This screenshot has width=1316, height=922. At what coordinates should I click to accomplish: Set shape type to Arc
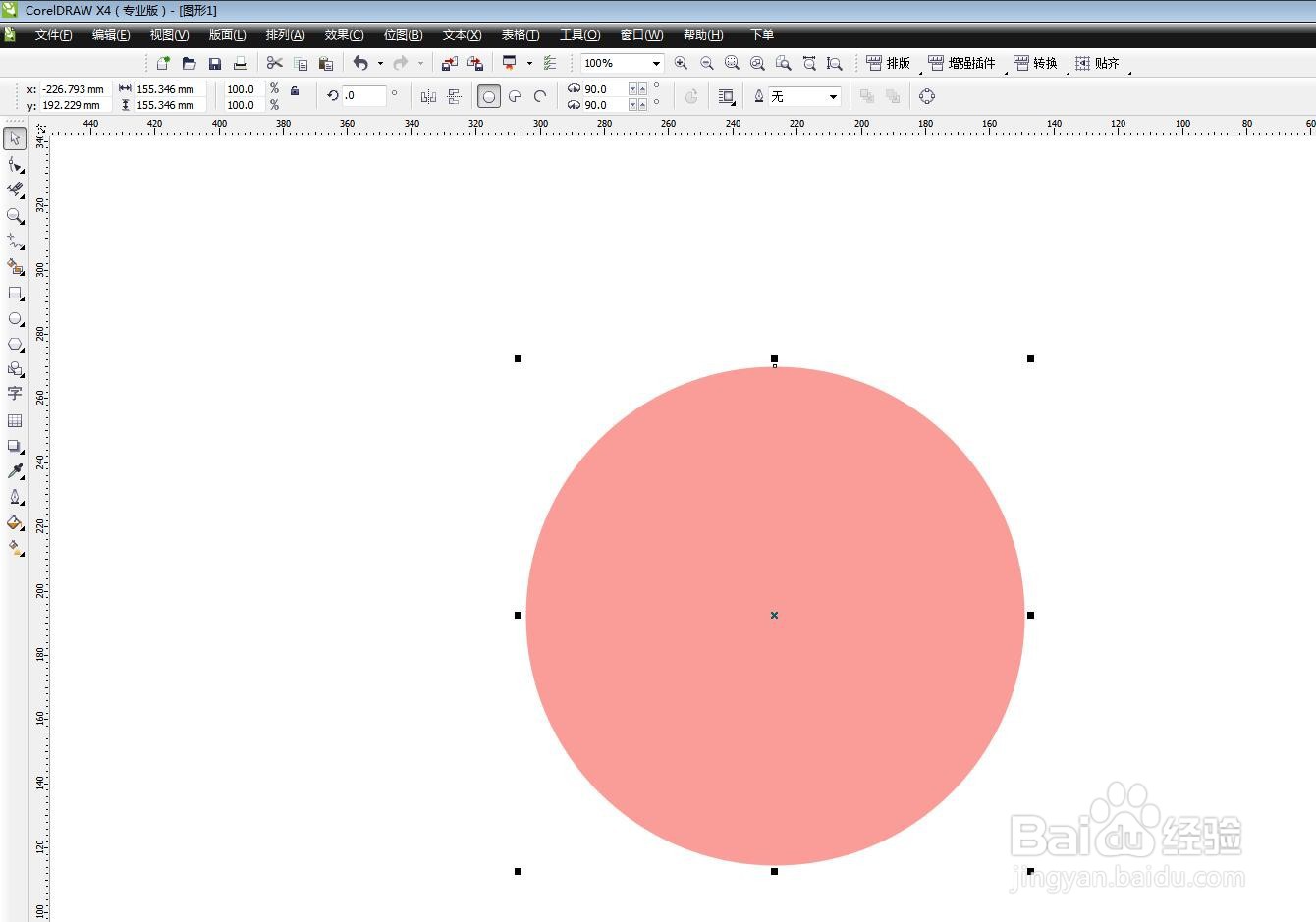pos(540,96)
